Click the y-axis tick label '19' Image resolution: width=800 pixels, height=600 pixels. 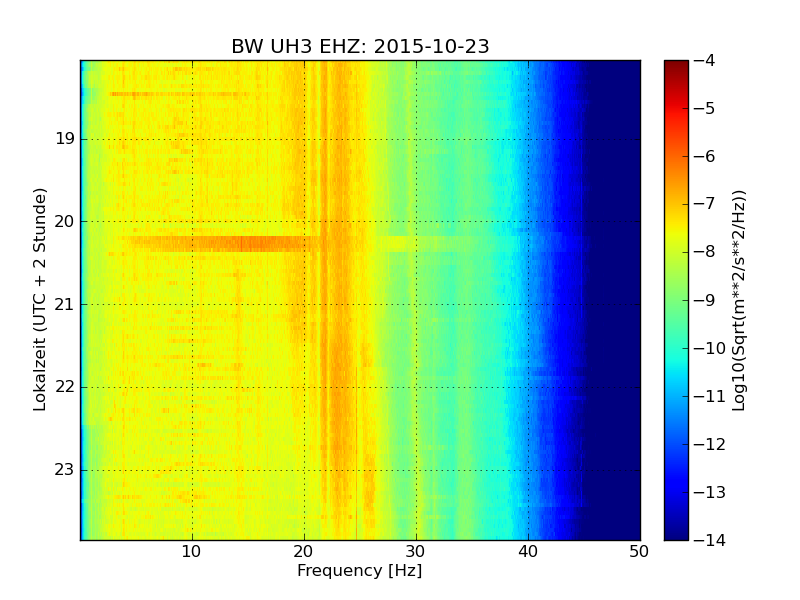click(x=65, y=139)
